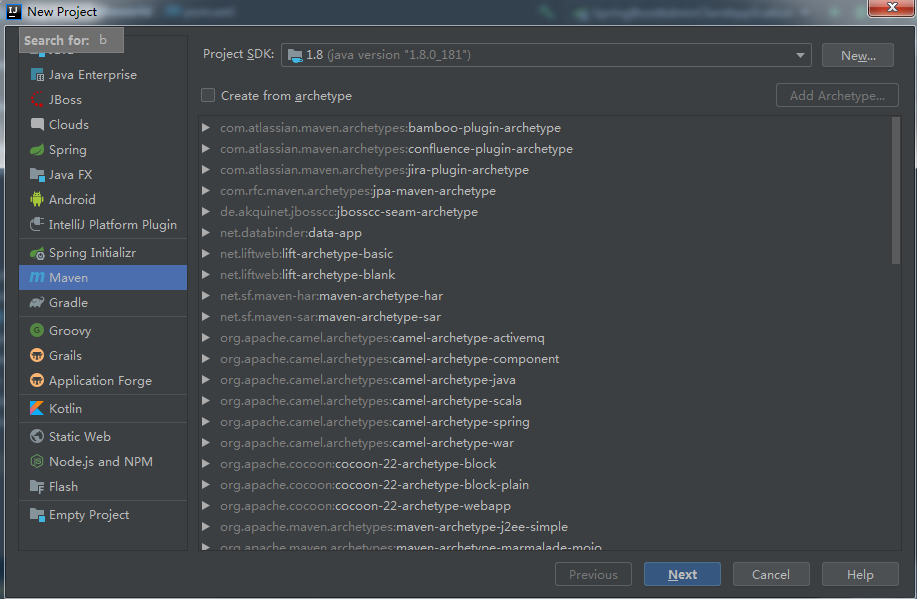Expand bamboo-plugin-archetype node
The width and height of the screenshot is (917, 599).
click(206, 128)
